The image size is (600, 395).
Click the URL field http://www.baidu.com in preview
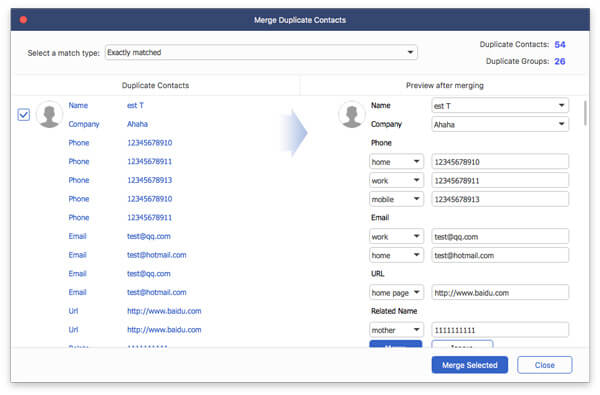[x=500, y=292]
